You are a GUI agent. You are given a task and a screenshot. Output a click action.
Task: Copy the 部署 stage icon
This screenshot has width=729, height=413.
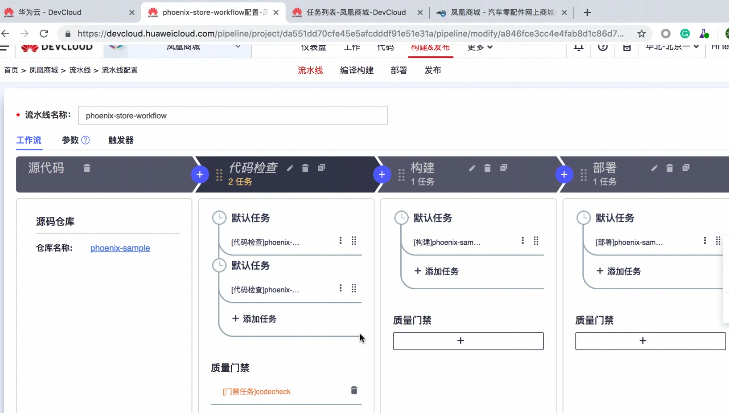(686, 167)
